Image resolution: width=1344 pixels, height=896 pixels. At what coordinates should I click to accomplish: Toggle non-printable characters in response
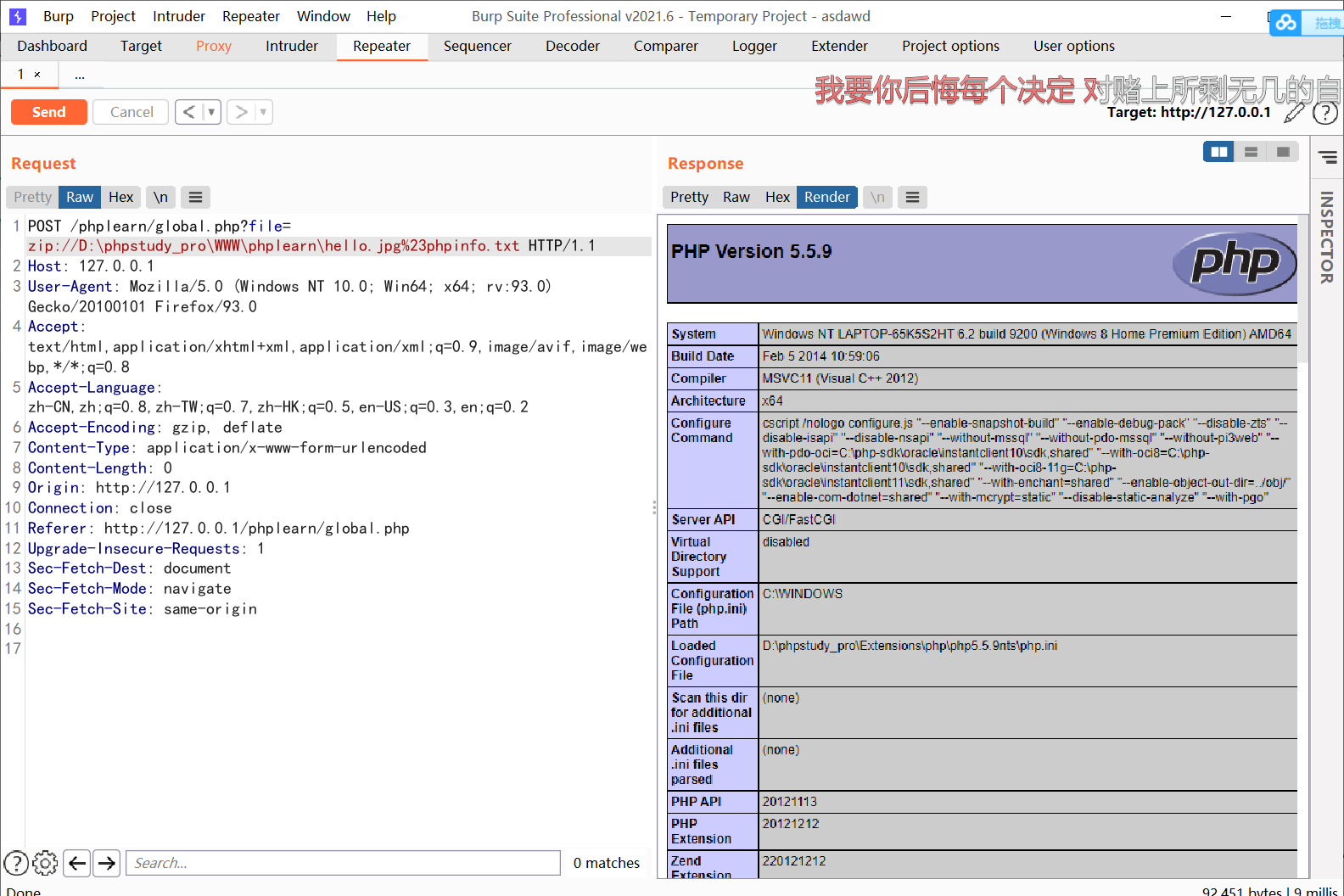pyautogui.click(x=877, y=197)
